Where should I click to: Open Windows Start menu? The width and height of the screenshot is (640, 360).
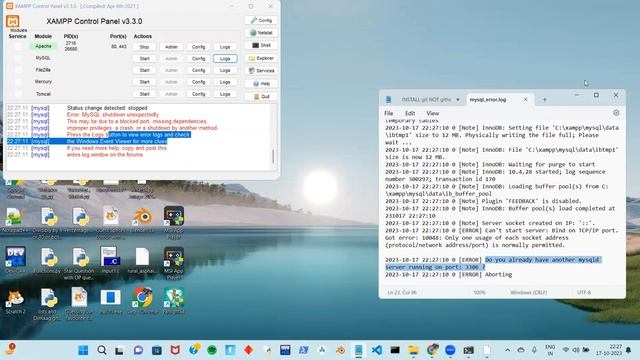point(83,350)
